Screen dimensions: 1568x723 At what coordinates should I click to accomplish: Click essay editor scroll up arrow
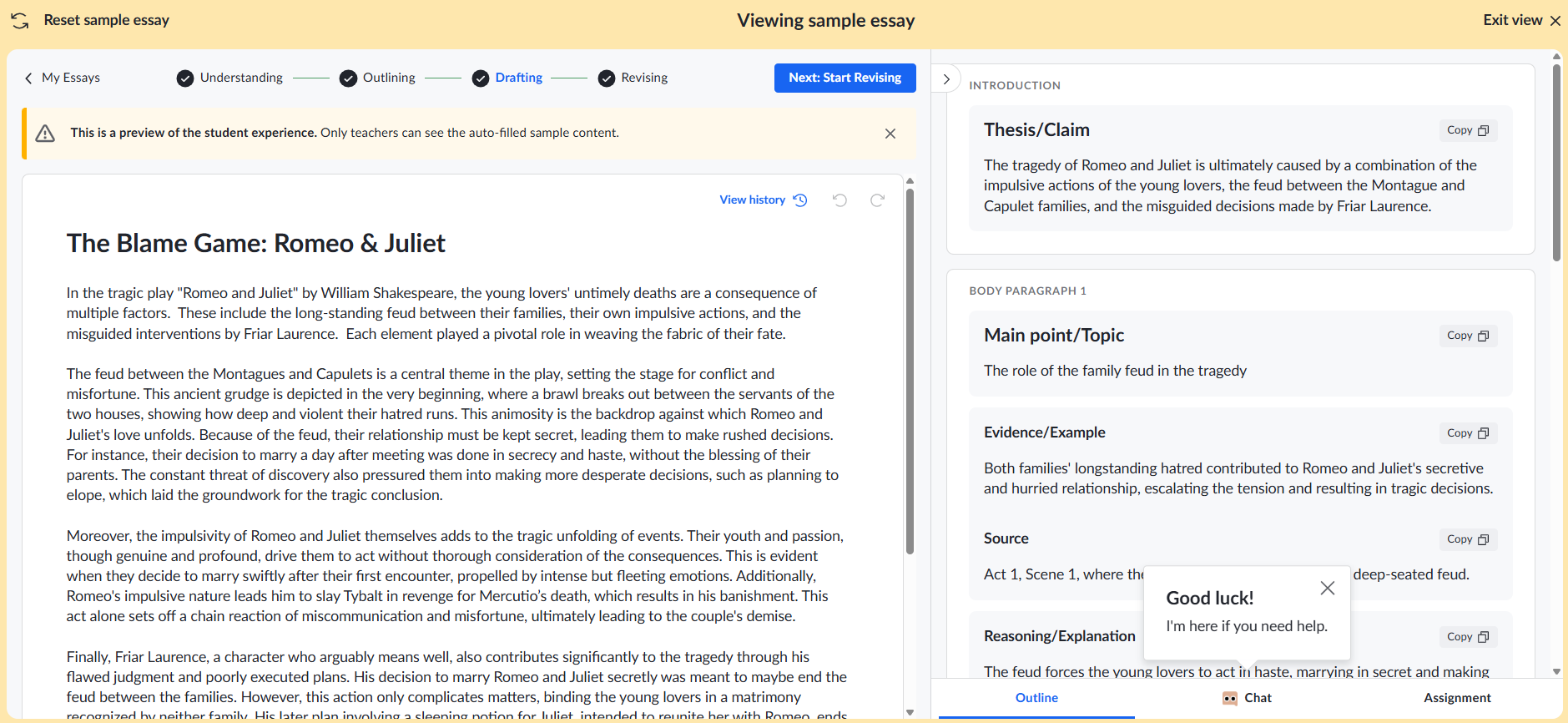click(910, 180)
